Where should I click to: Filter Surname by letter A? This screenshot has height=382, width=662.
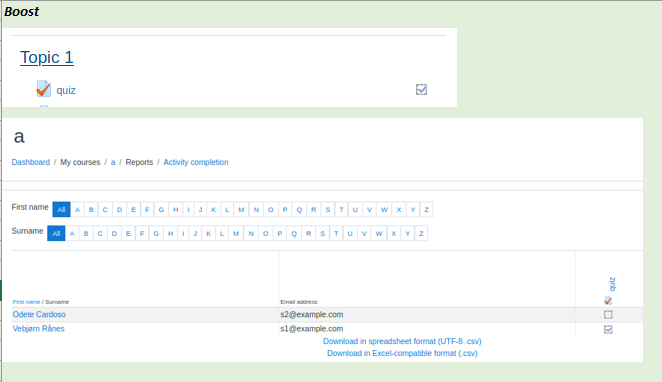pyautogui.click(x=72, y=233)
